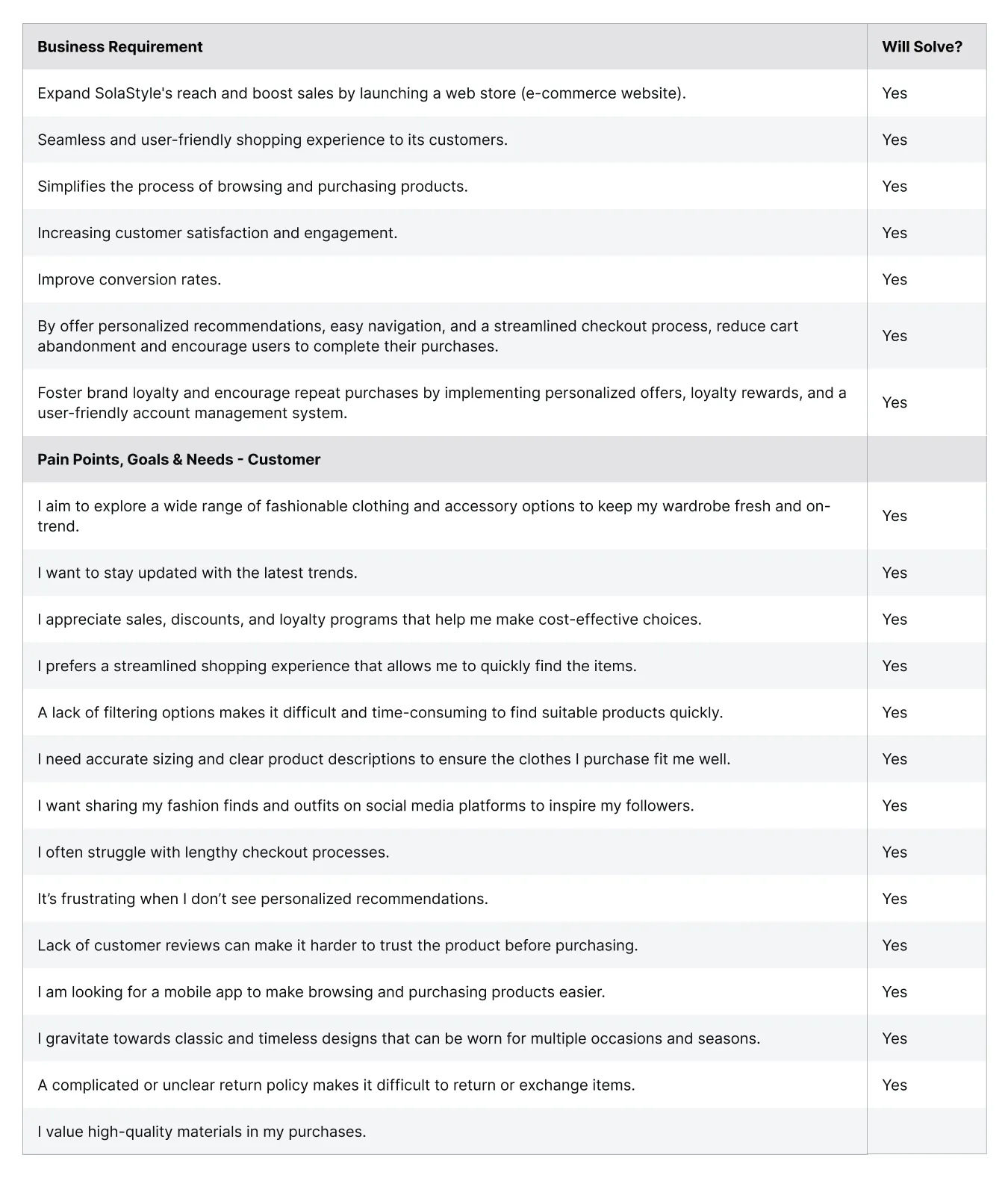The image size is (1008, 1178).
Task: Select the "Seamless and user-friendly shopping experience" row
Action: click(273, 140)
